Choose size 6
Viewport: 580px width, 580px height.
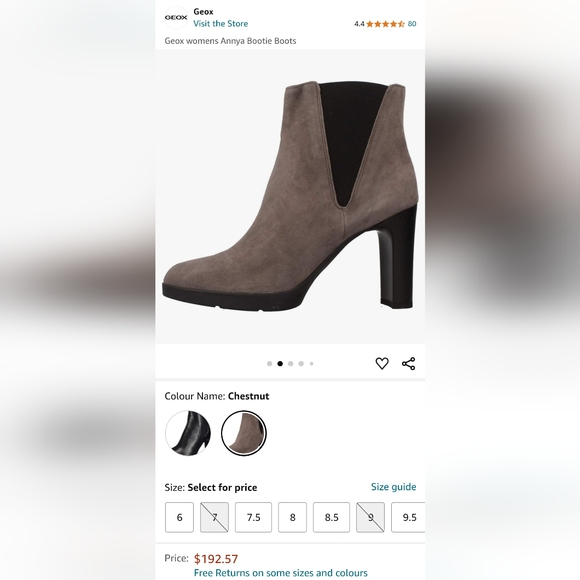click(179, 517)
